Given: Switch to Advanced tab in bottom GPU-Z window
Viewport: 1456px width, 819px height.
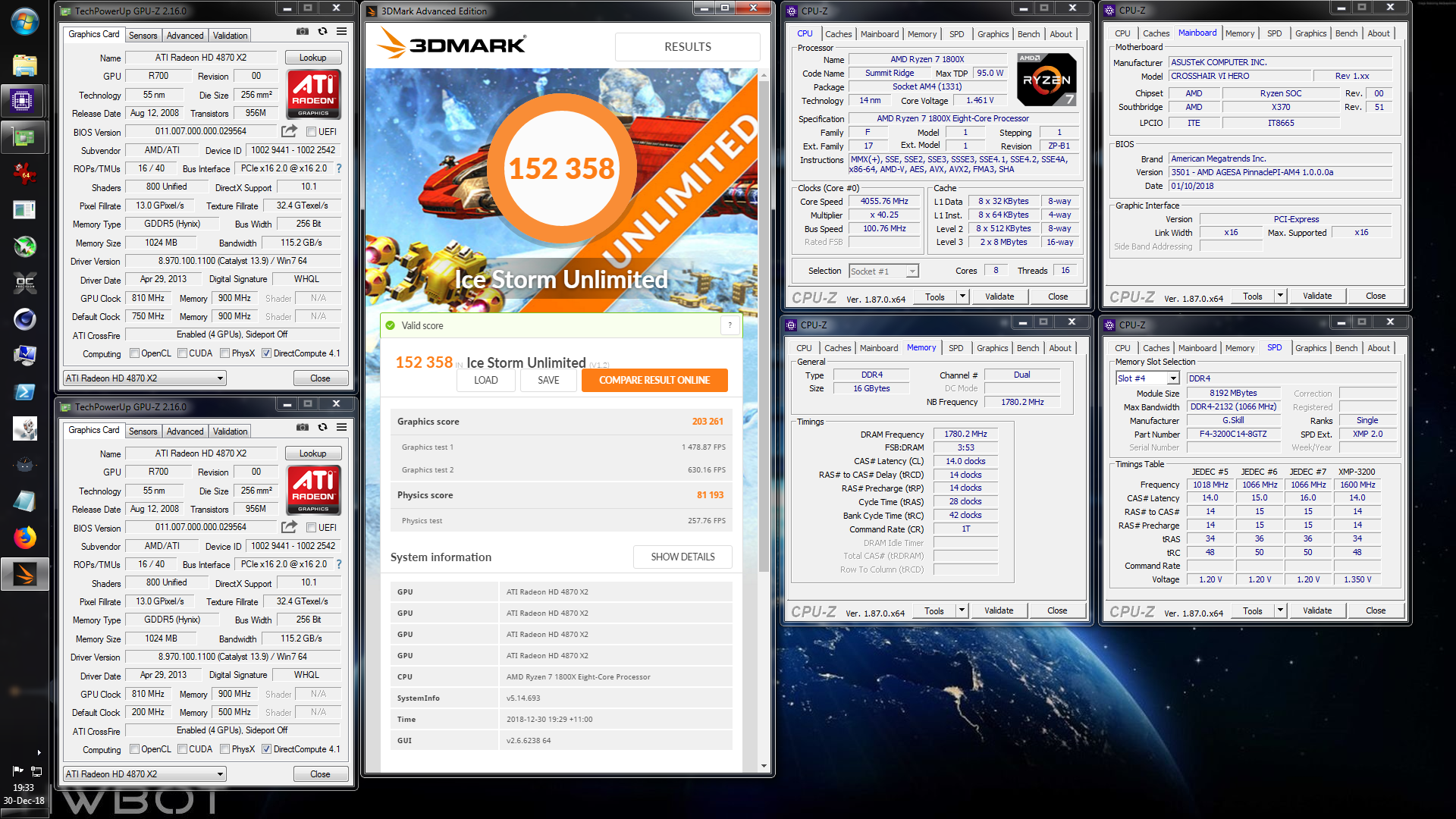Looking at the screenshot, I should 185,431.
